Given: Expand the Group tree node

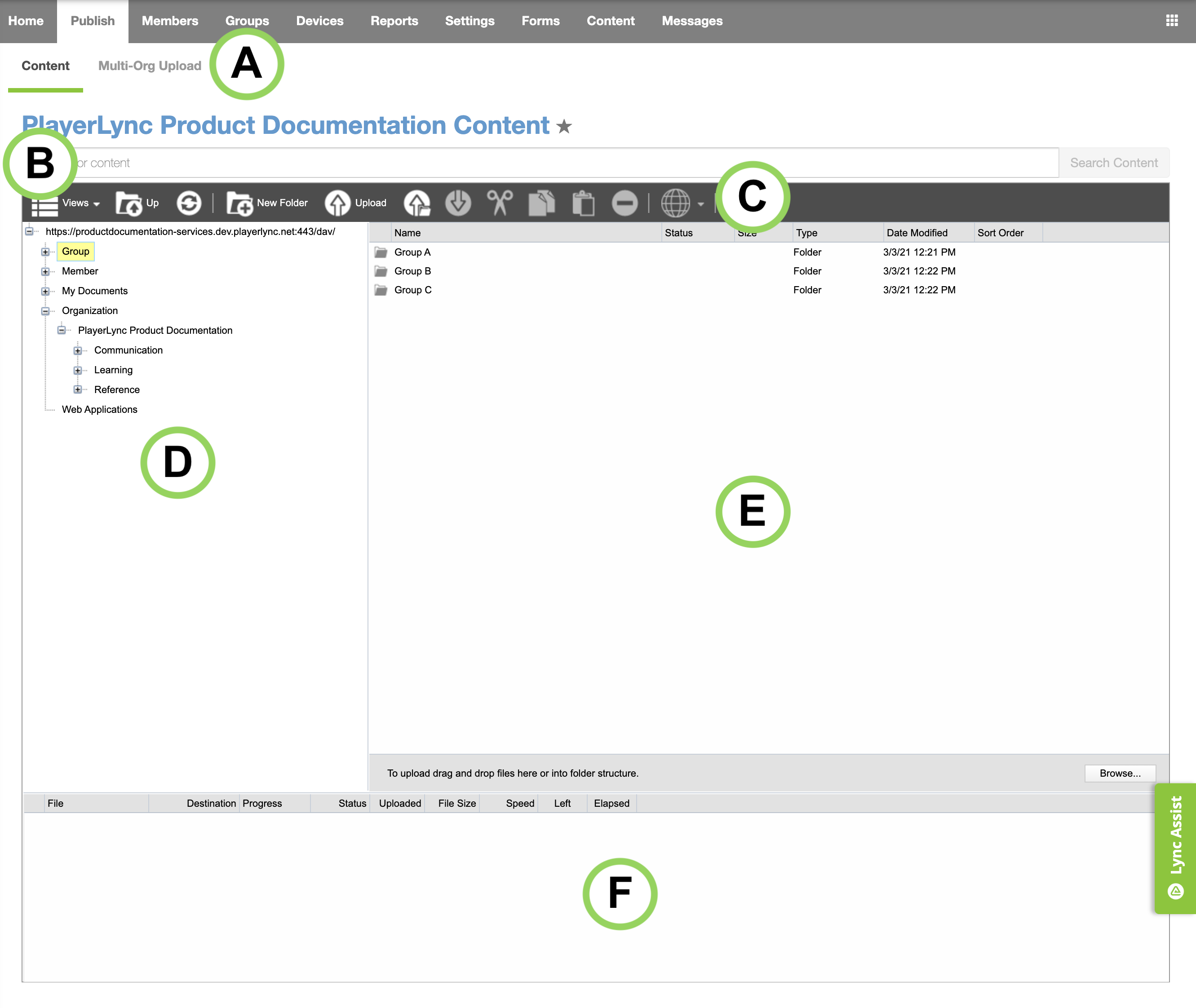Looking at the screenshot, I should click(x=45, y=252).
